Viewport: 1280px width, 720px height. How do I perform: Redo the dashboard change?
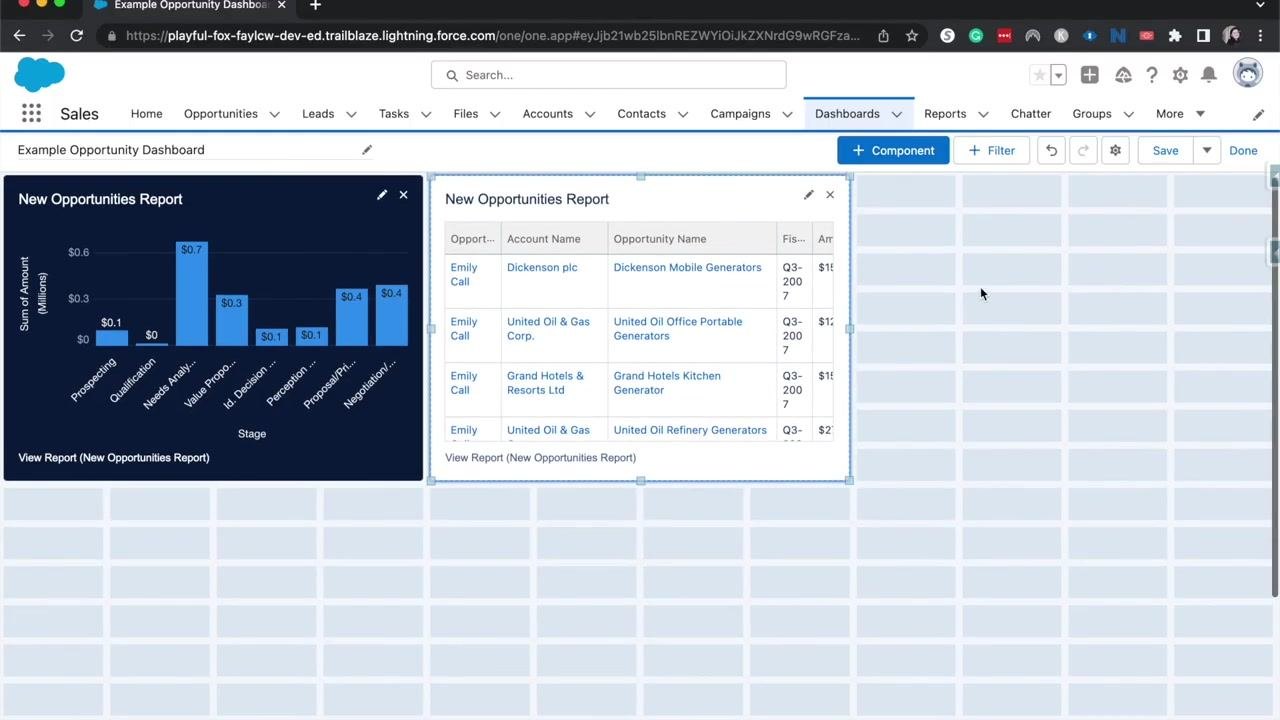click(1083, 151)
